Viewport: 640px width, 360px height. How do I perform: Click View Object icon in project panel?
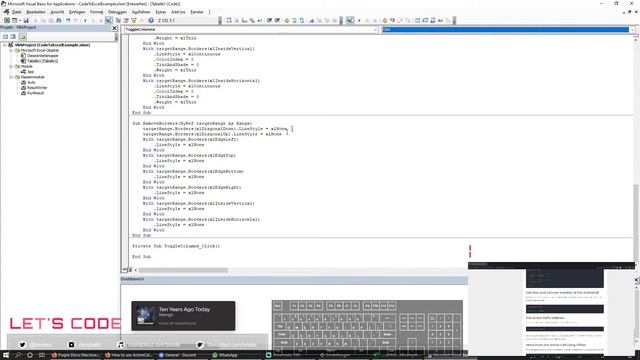tap(13, 36)
